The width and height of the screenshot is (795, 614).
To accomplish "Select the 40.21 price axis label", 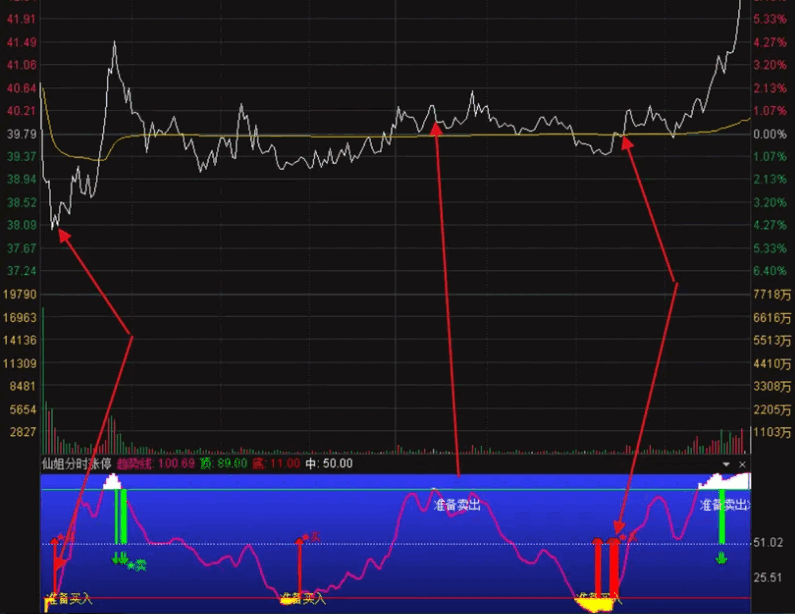I will (x=21, y=111).
